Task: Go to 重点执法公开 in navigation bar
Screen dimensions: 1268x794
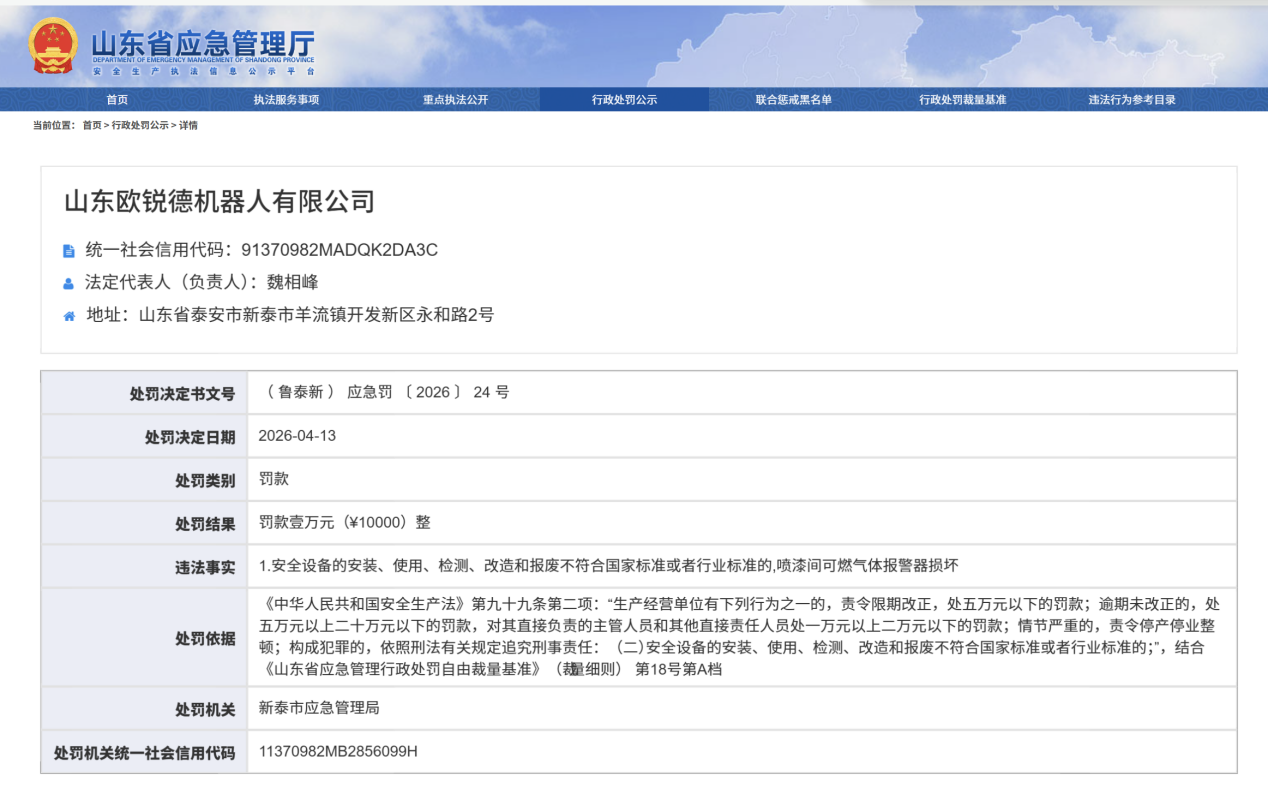Action: click(455, 100)
